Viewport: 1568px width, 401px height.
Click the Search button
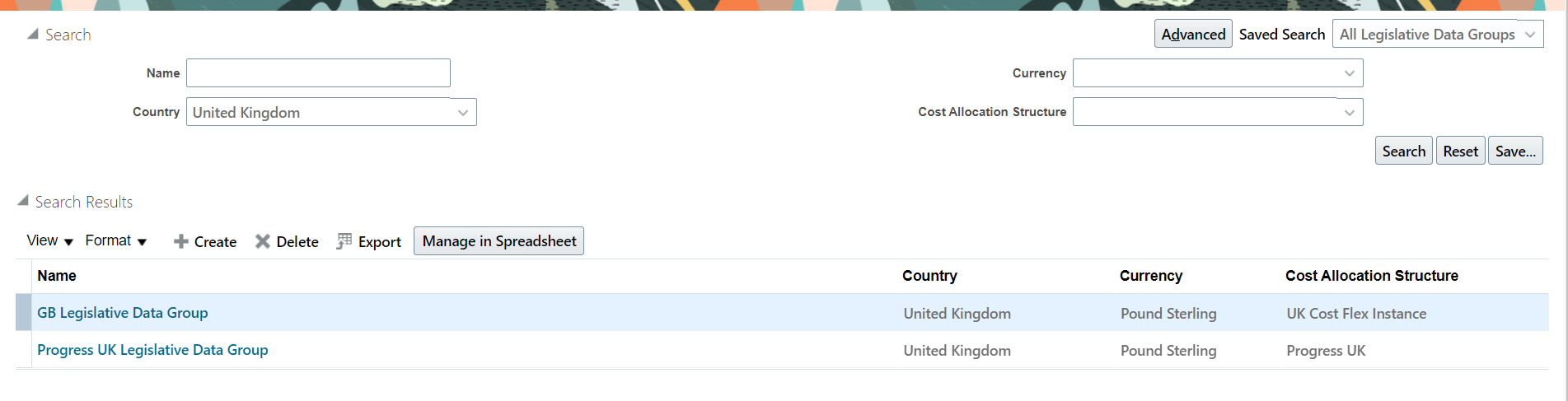tap(1403, 152)
